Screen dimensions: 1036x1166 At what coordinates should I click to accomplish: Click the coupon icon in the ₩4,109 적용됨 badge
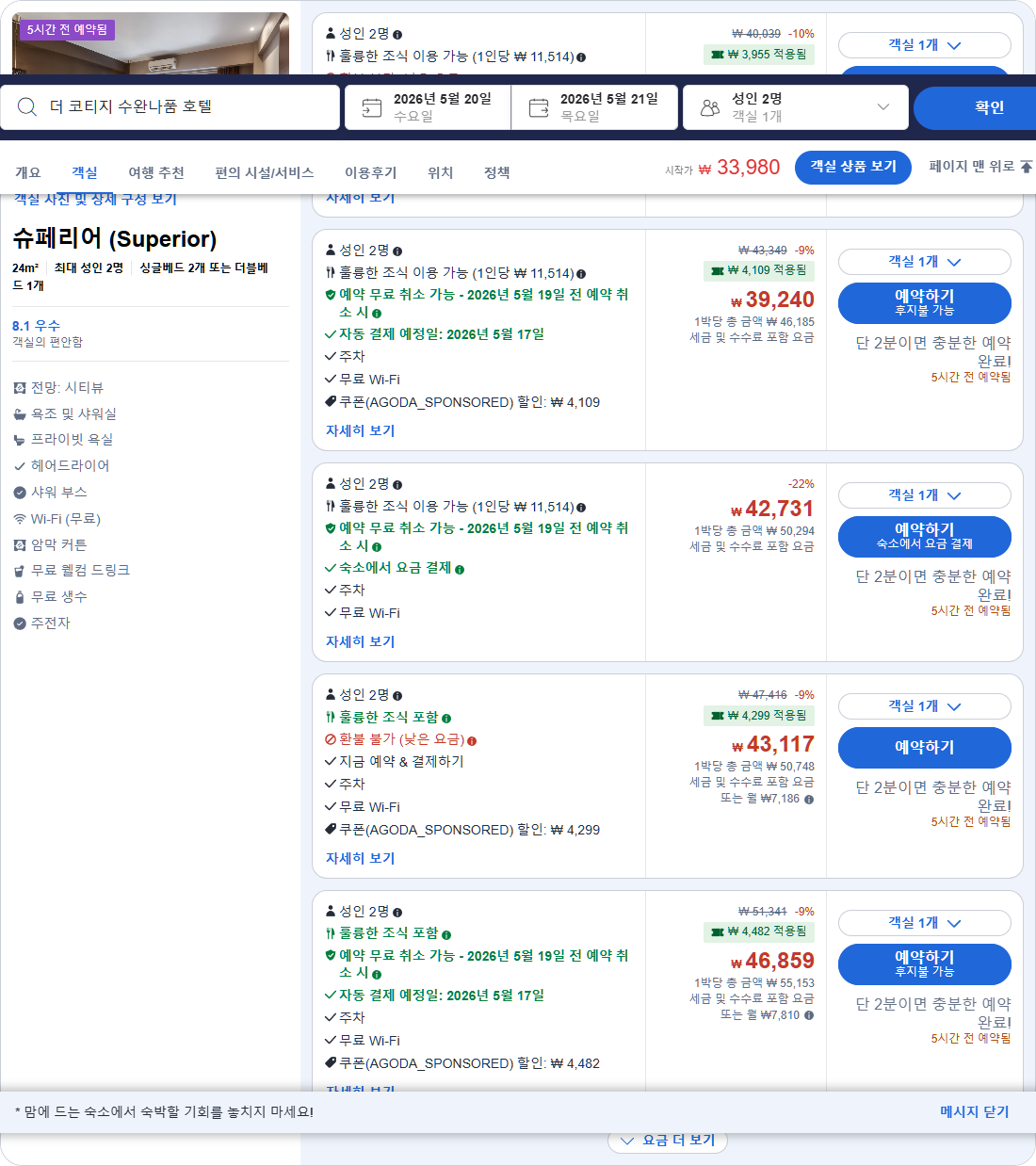[718, 271]
